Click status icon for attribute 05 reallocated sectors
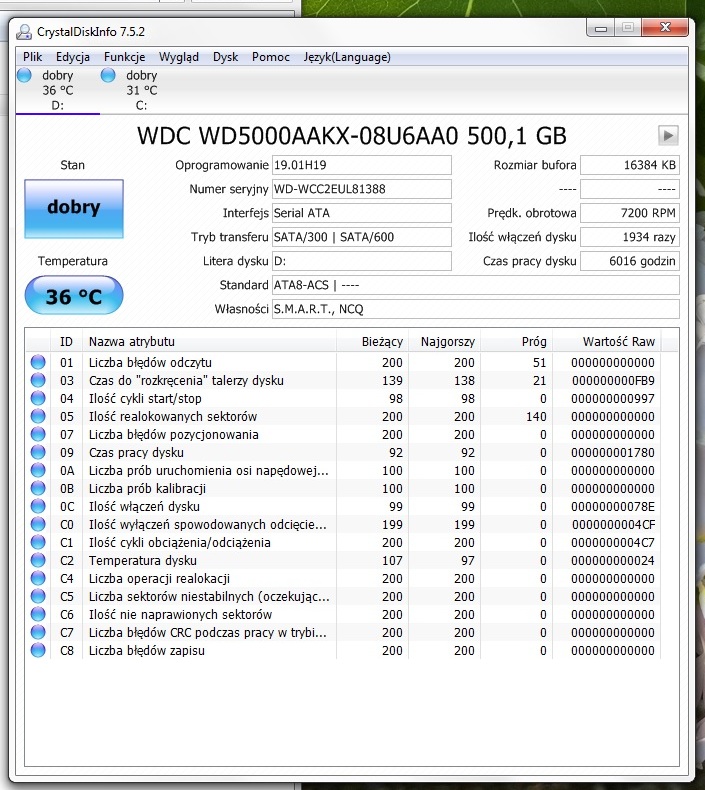The image size is (705, 790). tap(38, 416)
